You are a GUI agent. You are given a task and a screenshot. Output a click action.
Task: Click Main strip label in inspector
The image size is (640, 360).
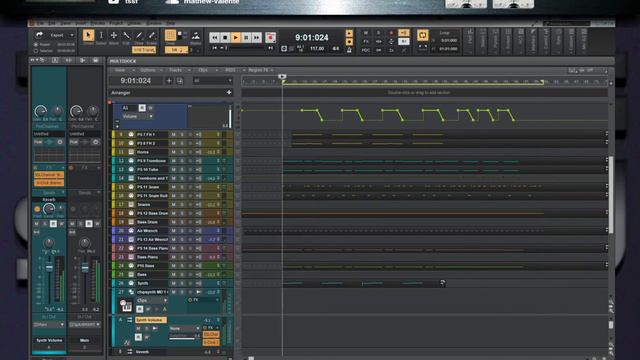click(x=84, y=340)
